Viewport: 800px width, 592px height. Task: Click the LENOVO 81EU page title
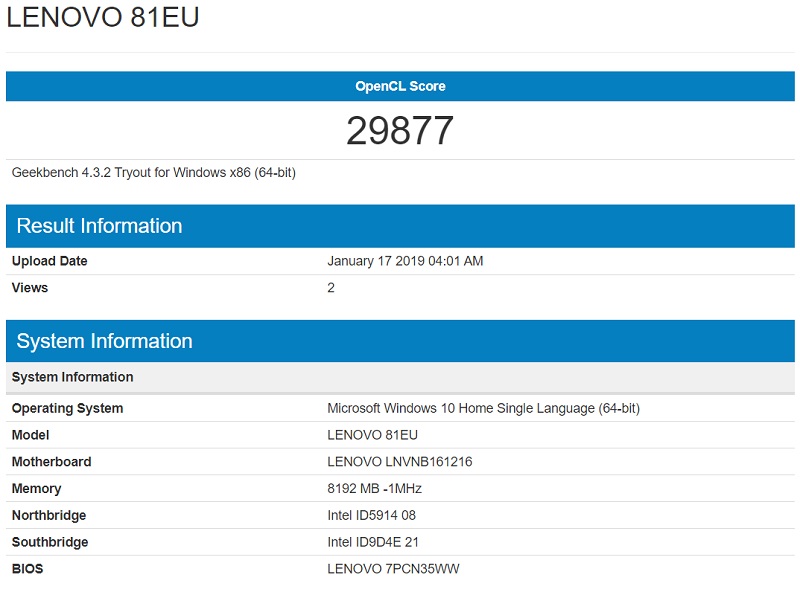[103, 17]
